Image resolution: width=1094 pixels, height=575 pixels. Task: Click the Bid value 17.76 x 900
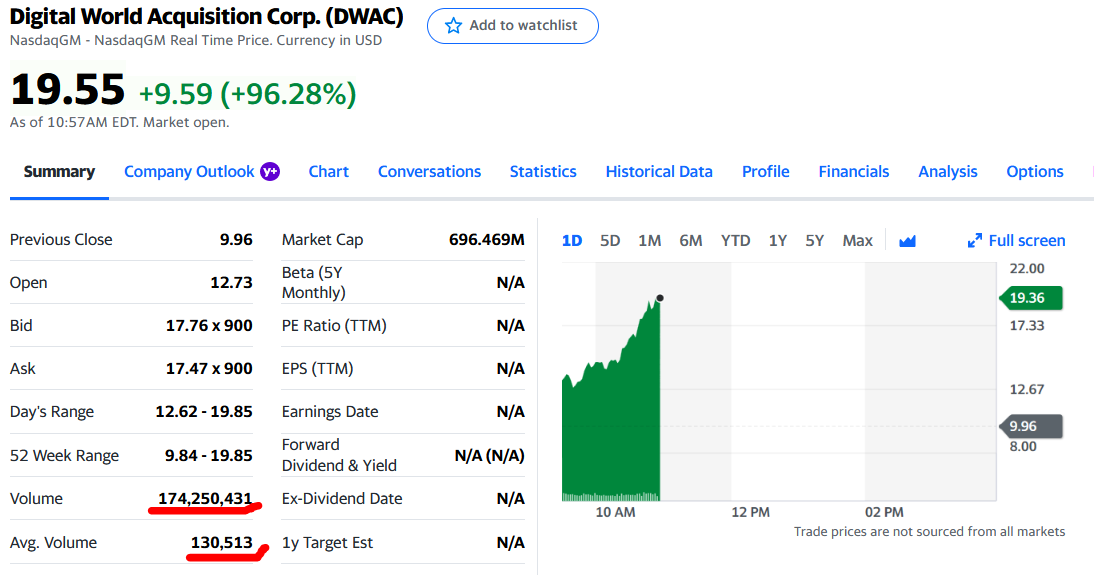coord(209,325)
